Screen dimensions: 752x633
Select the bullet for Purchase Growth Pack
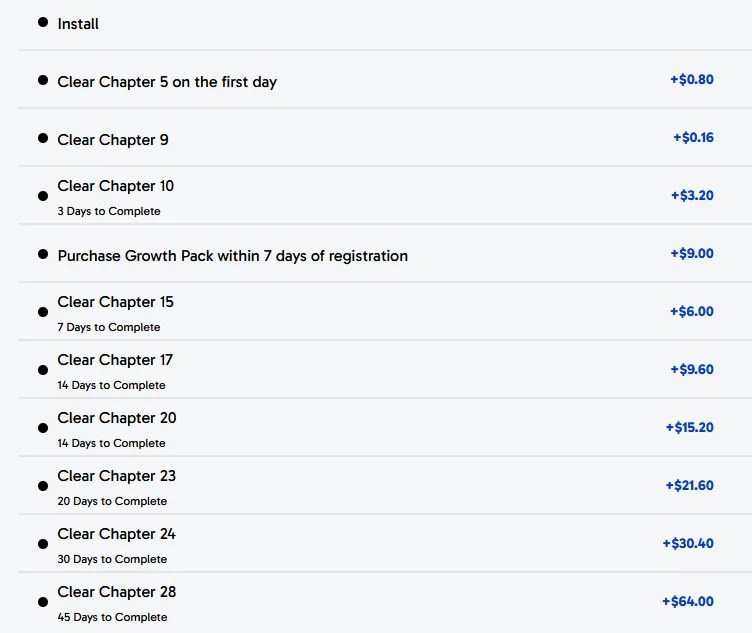pyautogui.click(x=43, y=254)
